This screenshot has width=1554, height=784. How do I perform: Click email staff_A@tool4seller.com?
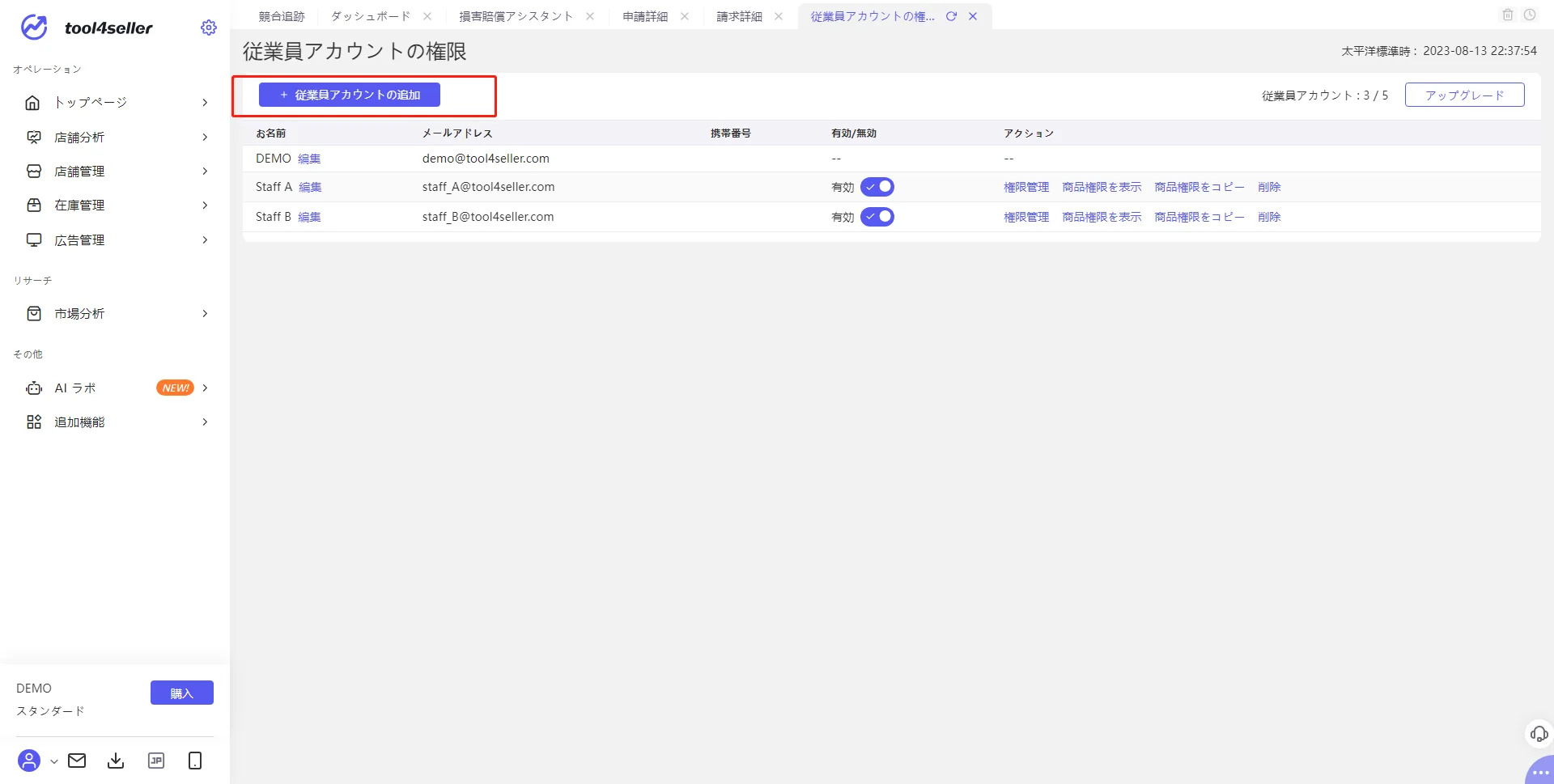click(488, 187)
